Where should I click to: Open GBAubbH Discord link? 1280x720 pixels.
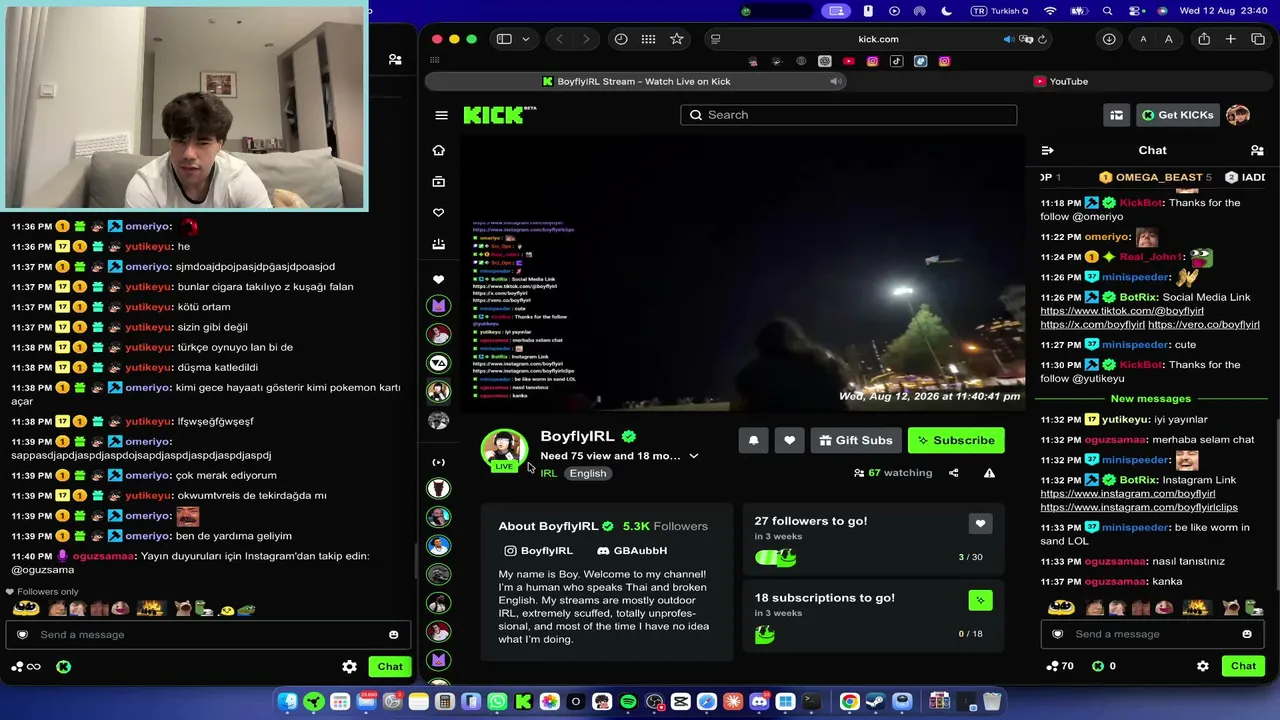[632, 551]
